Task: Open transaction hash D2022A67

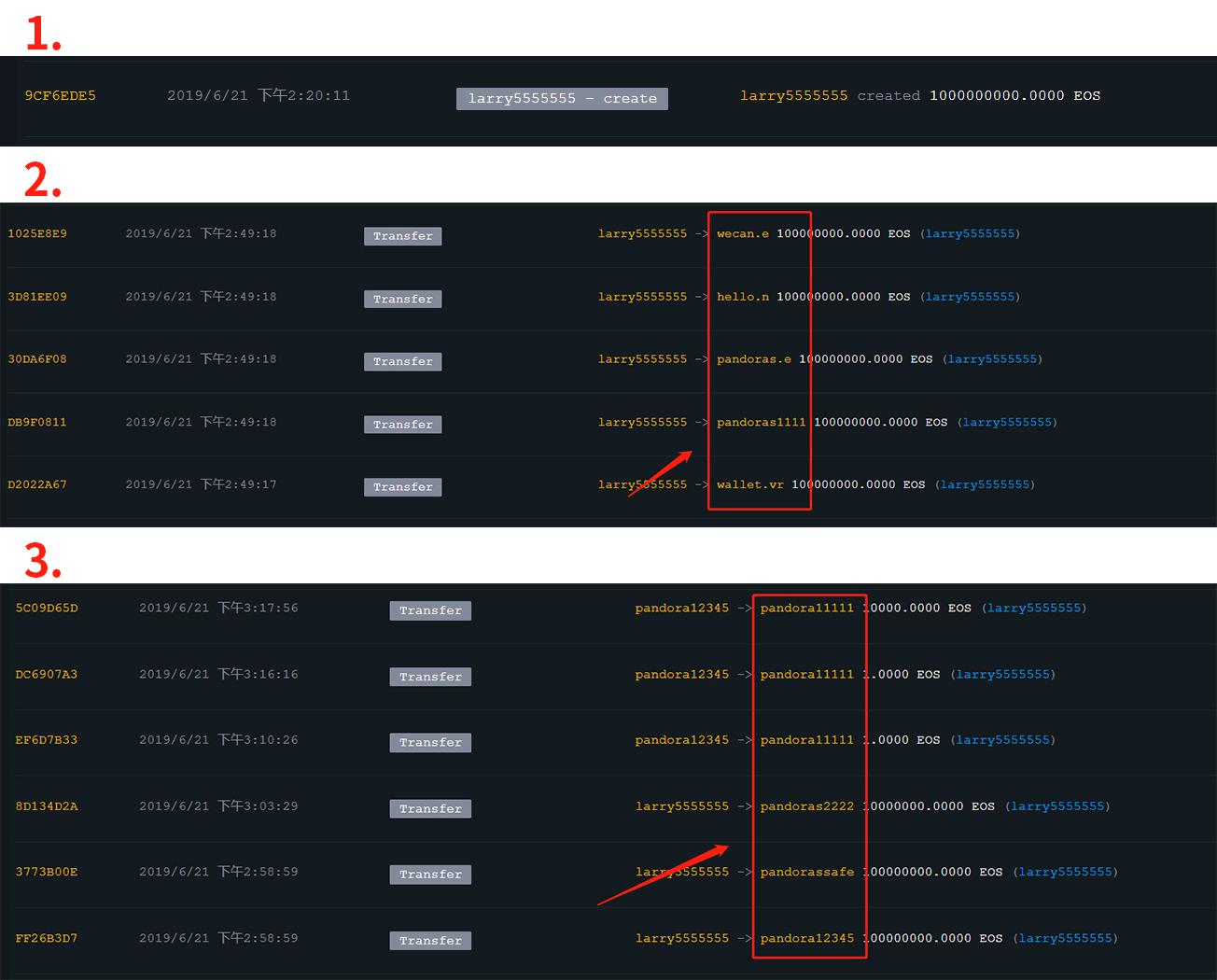Action: point(37,484)
